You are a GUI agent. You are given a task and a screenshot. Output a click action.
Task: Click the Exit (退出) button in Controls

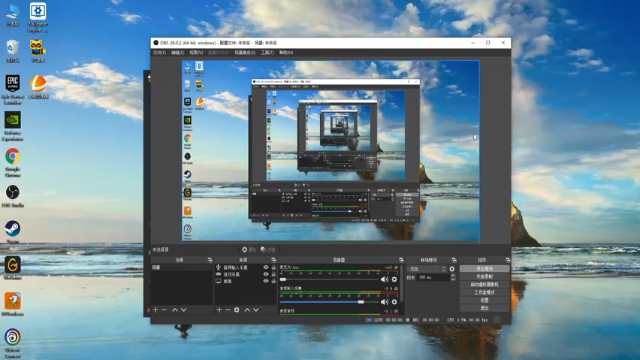[484, 308]
